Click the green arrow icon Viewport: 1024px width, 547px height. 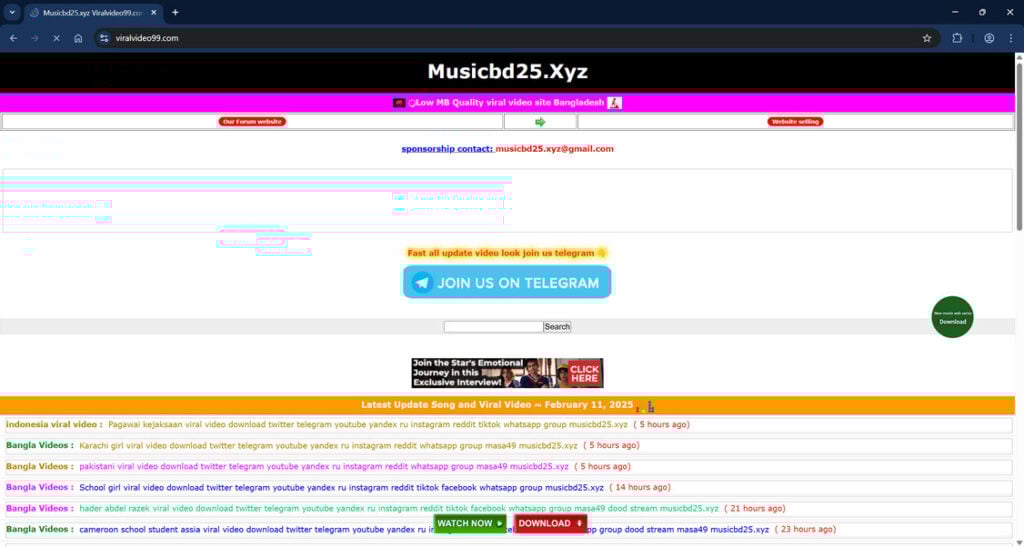click(540, 122)
